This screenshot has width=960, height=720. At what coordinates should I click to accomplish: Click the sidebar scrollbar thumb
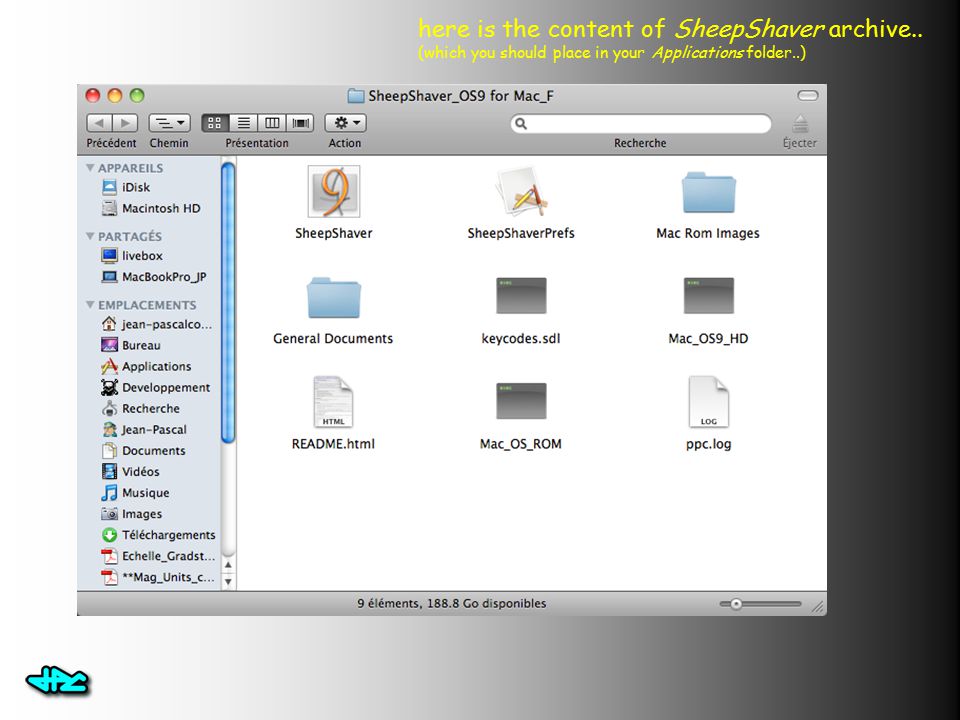(x=228, y=302)
